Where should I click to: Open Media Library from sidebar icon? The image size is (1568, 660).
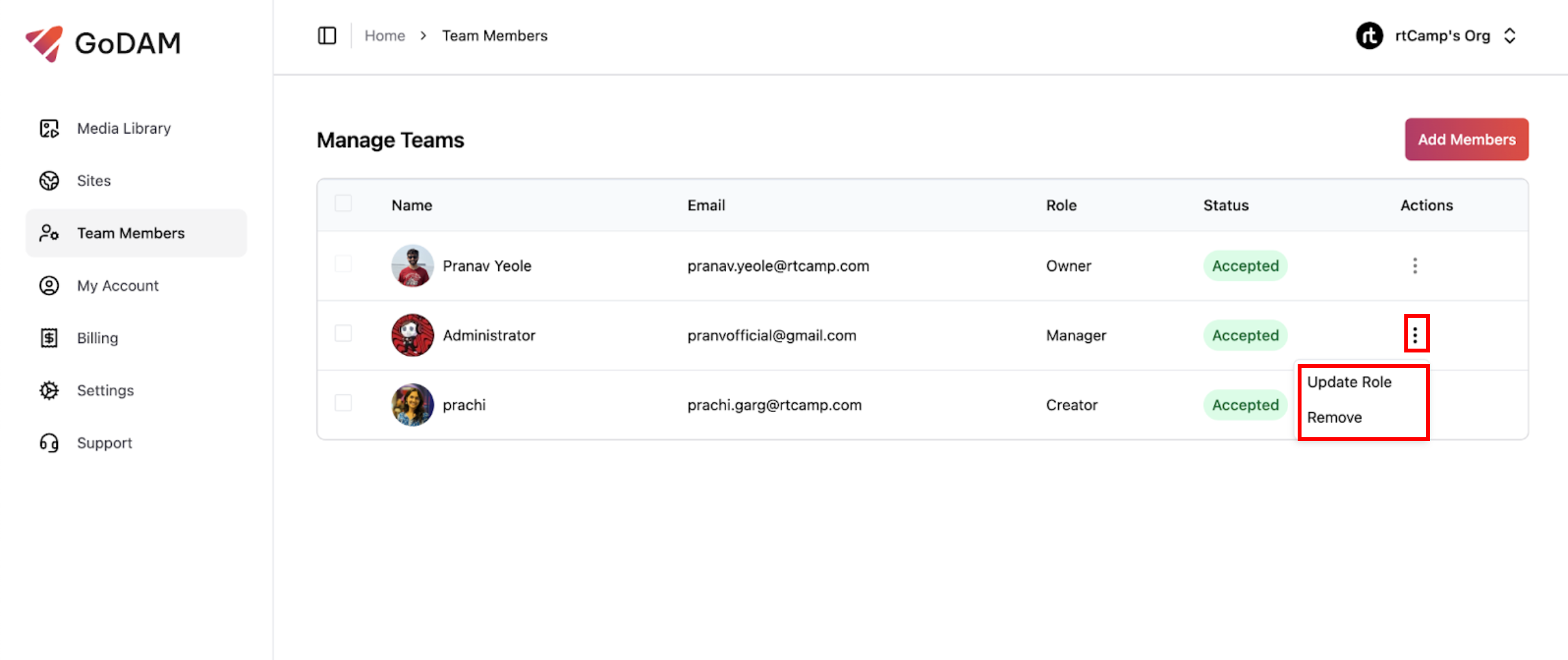[49, 128]
